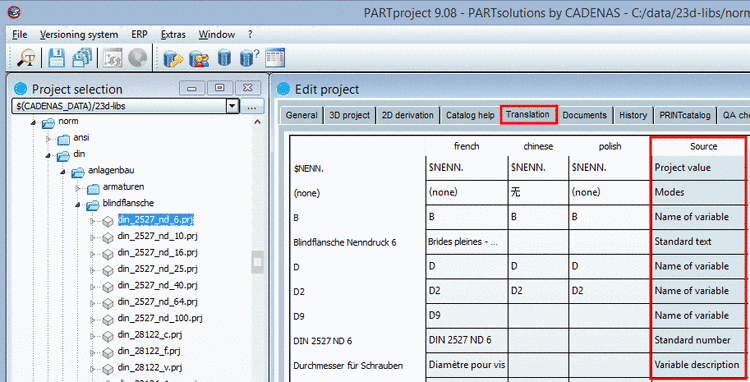Expand the din_2527_nd_6.prj node
750x382 pixels.
point(93,221)
